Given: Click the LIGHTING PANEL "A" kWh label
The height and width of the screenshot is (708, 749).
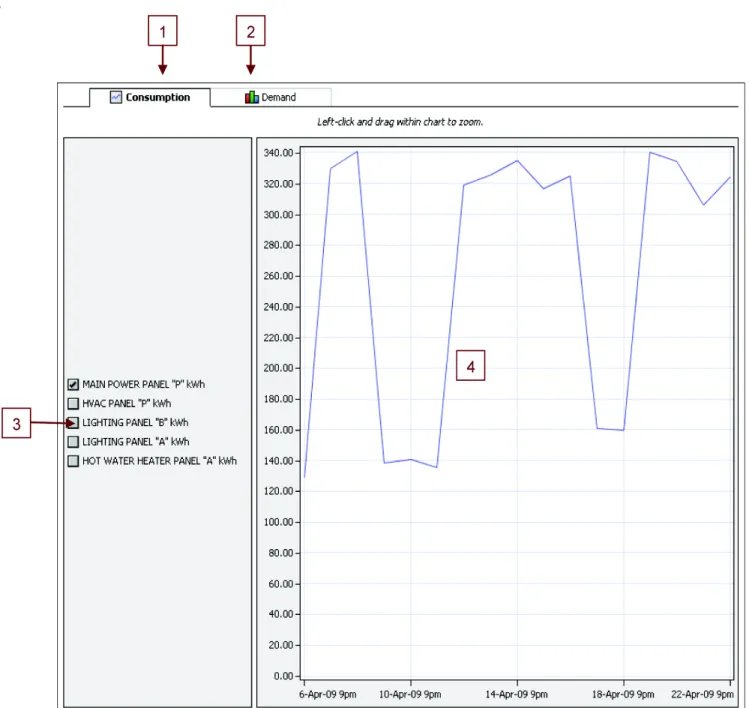Looking at the screenshot, I should click(136, 442).
